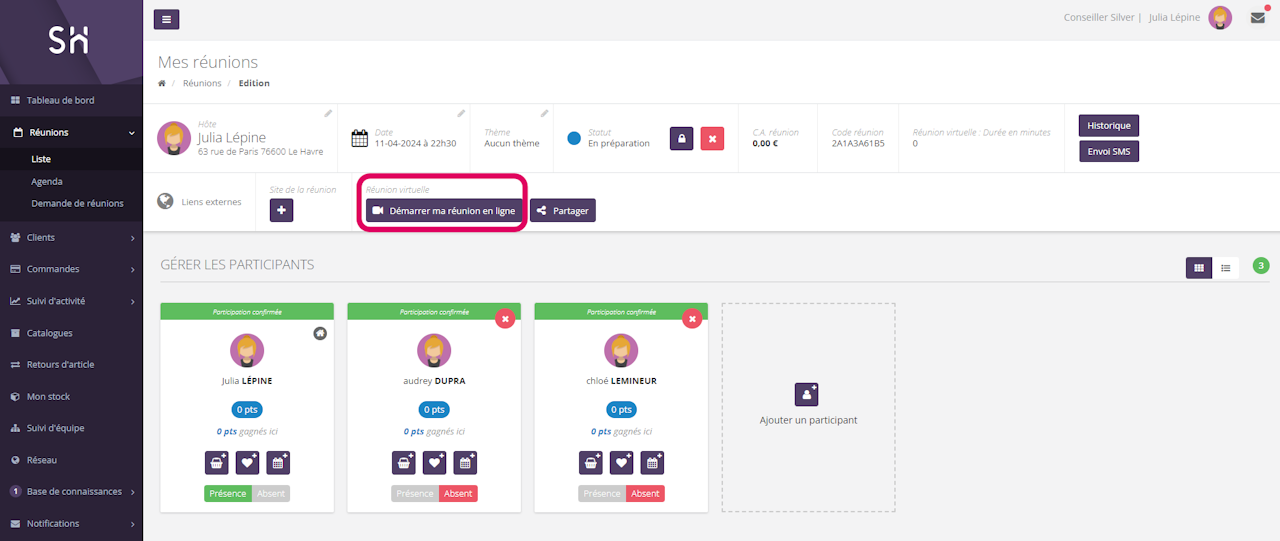Click the hamburger menu toggle icon
The width and height of the screenshot is (1280, 541).
167,19
